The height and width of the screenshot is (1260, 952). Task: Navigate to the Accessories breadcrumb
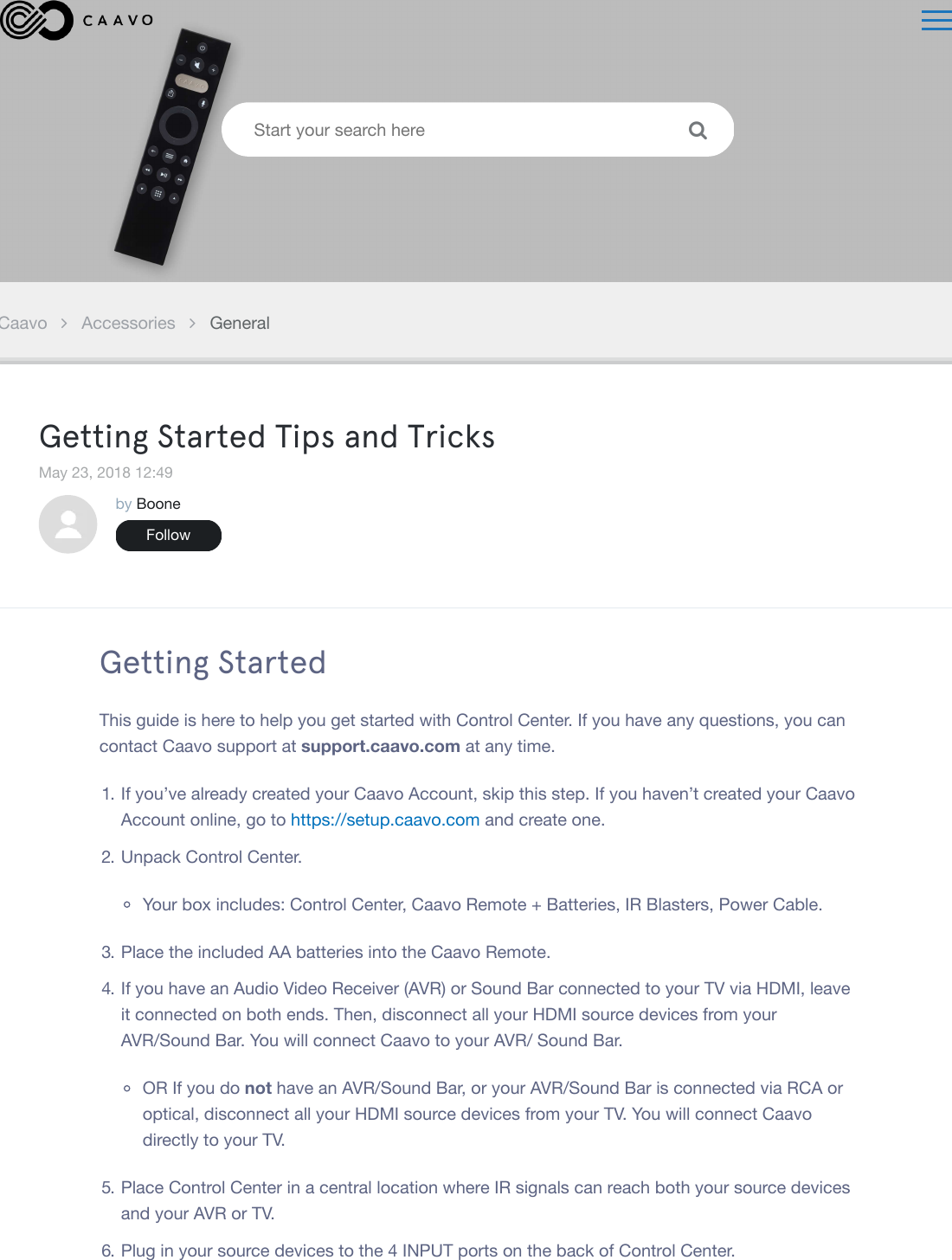(127, 322)
